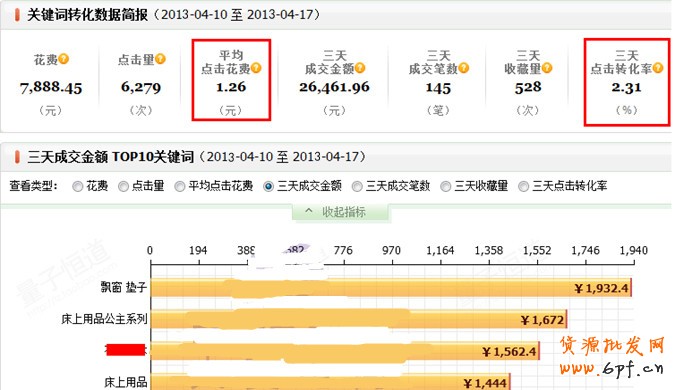Click the 床上用品公主系列 bar showing ¥1,672
Viewport: 674px width, 390px height.
[x=359, y=319]
